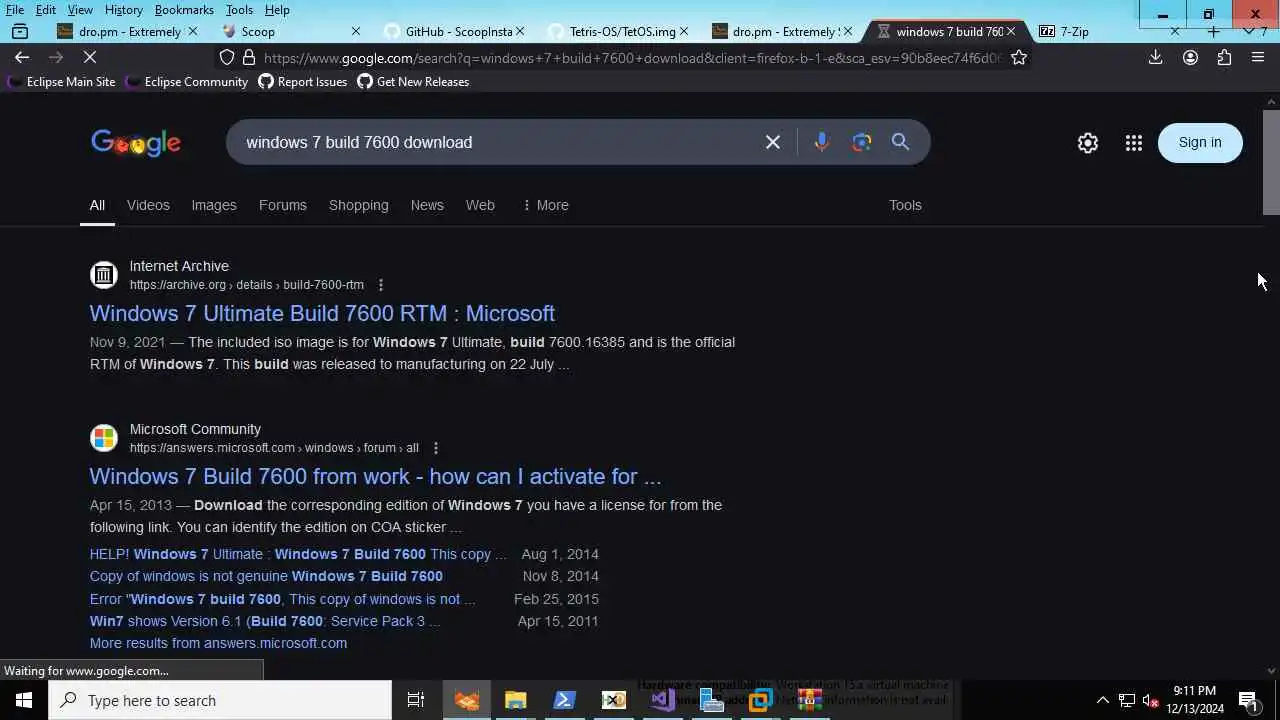Select the Web results tab
This screenshot has height=720, width=1280.
point(480,205)
